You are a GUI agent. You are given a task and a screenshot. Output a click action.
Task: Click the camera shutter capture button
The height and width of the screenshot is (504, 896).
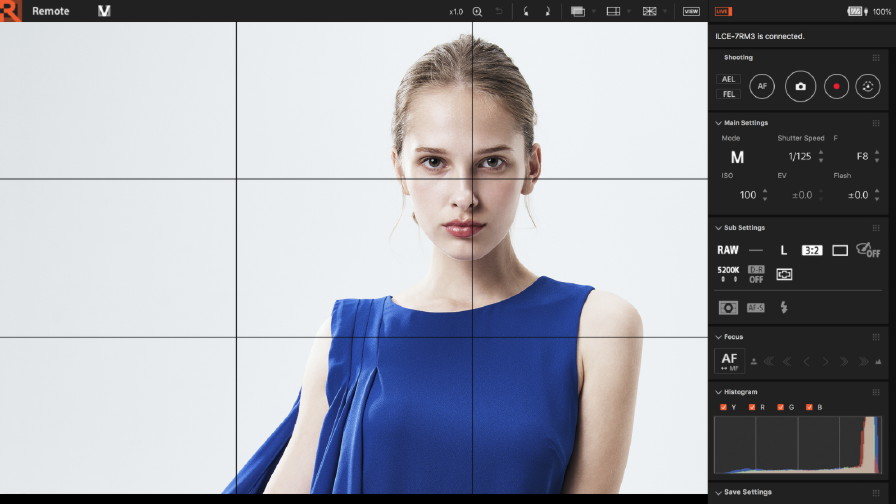click(800, 86)
